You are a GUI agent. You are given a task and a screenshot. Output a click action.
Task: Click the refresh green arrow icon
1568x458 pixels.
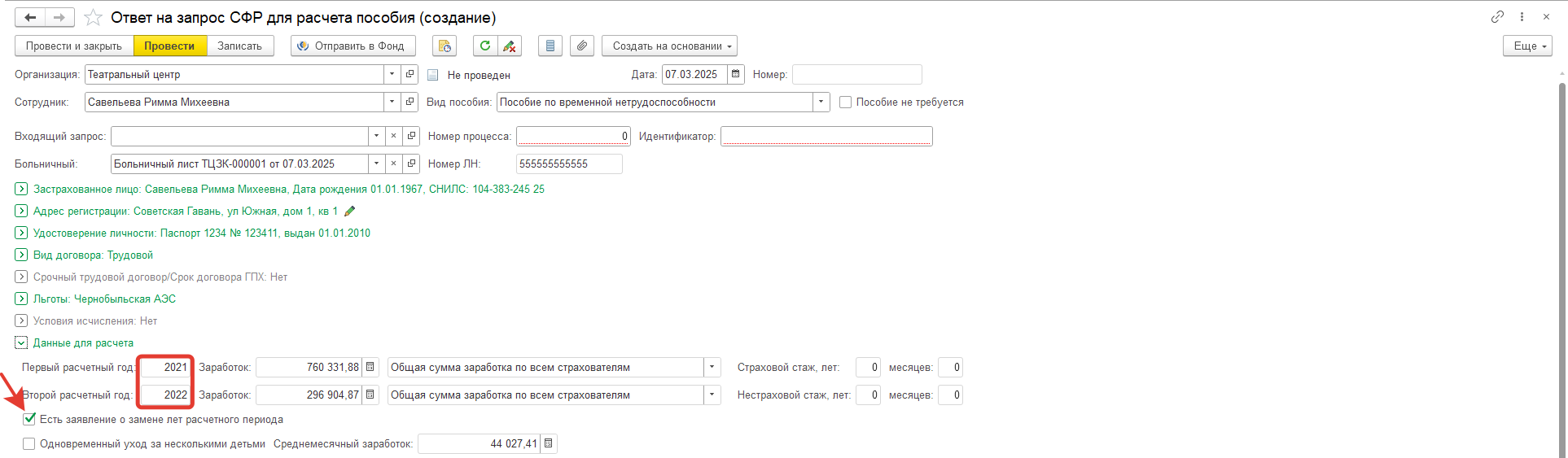[485, 46]
